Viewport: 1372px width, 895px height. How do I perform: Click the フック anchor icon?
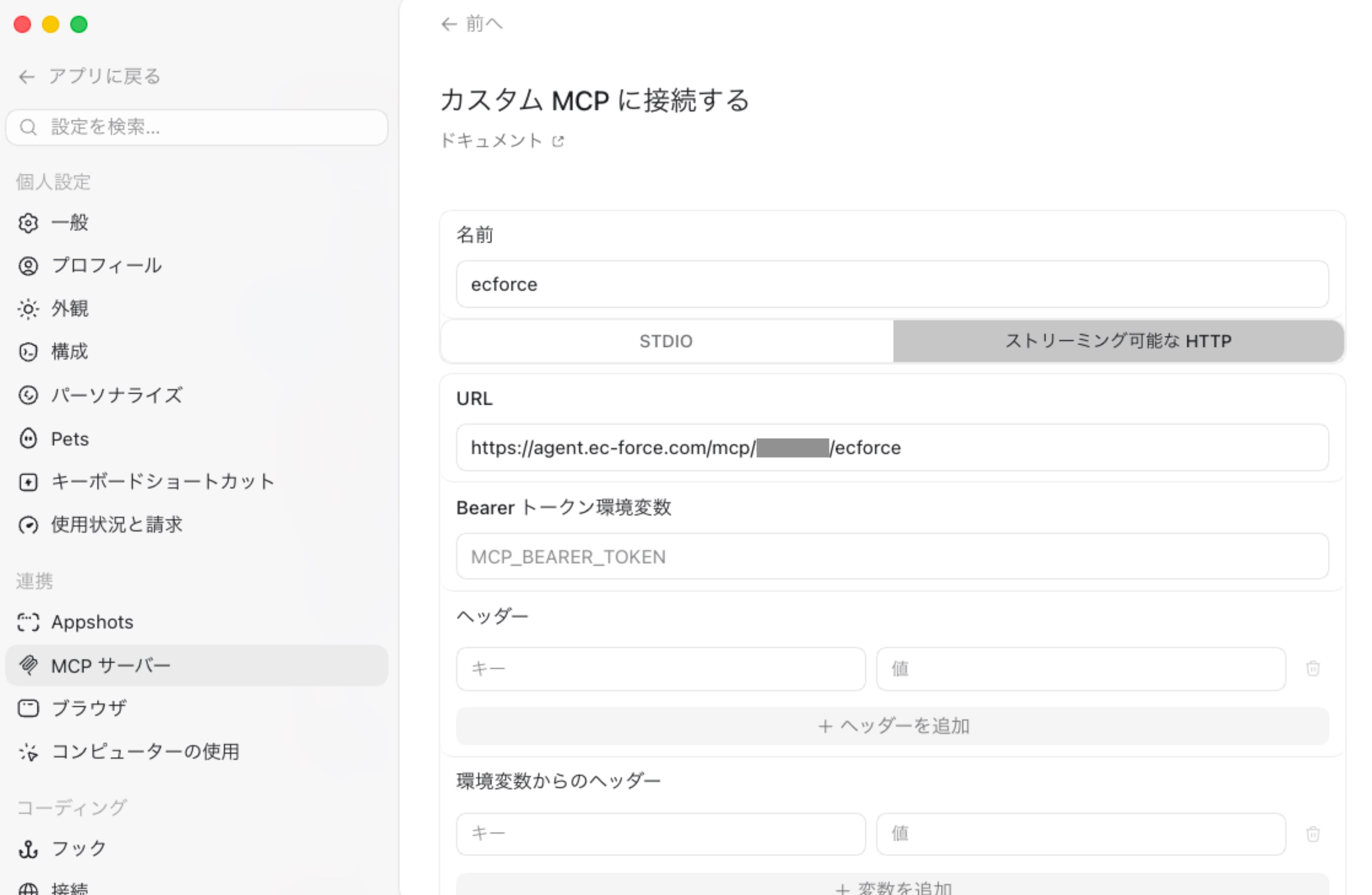click(x=28, y=849)
